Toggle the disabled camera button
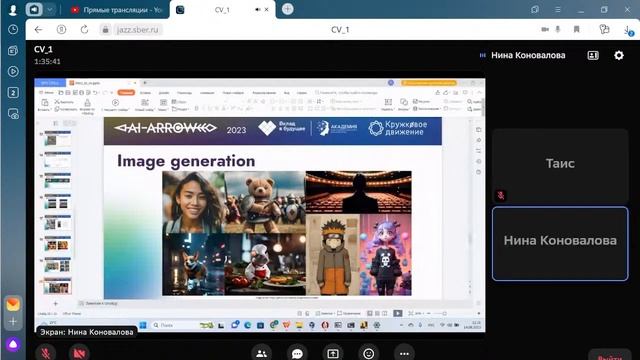 79,353
